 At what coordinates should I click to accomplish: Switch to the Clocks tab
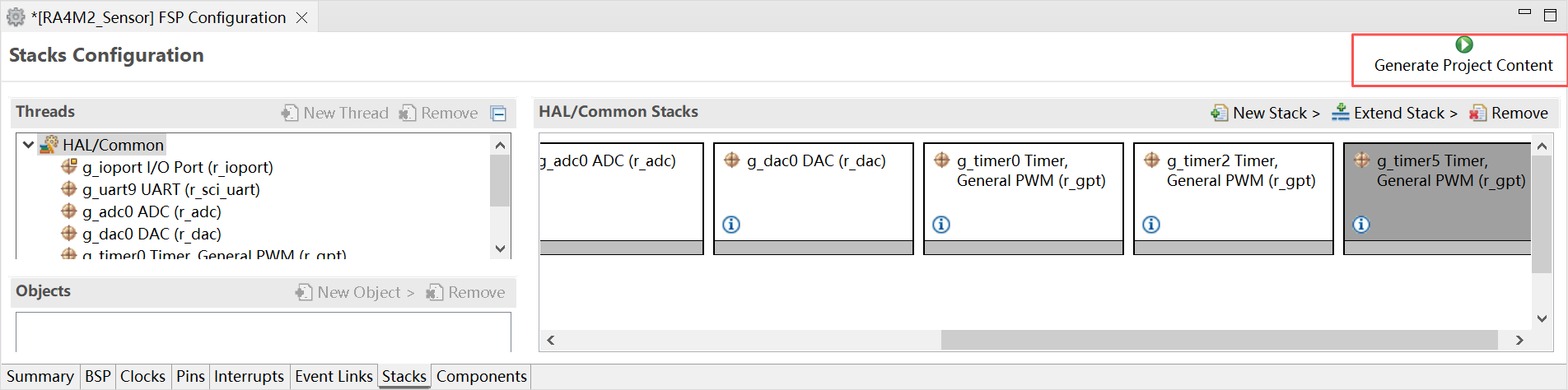coord(142,376)
